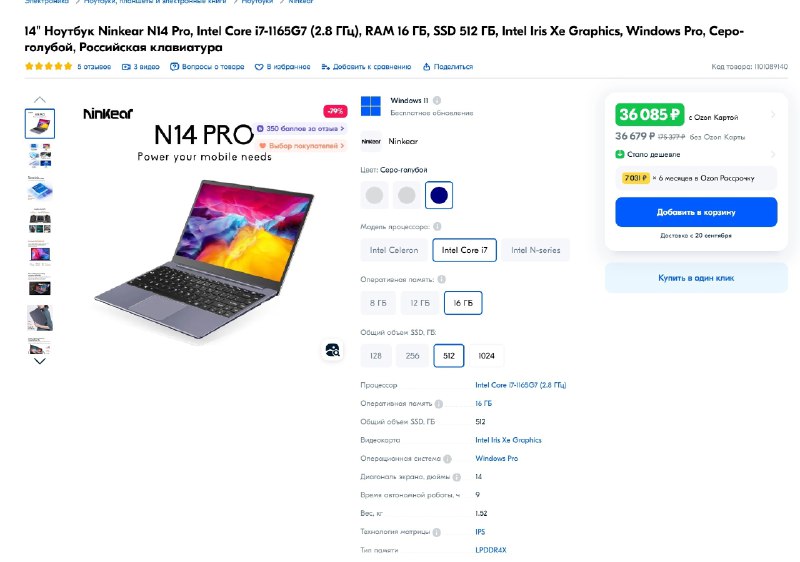Add the laptop to the cart
Viewport: 800px width, 562px height.
(696, 212)
